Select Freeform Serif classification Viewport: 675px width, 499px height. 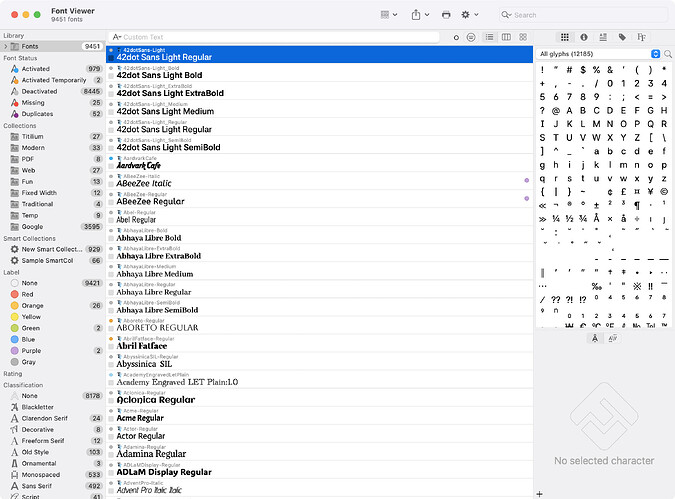tap(52, 441)
